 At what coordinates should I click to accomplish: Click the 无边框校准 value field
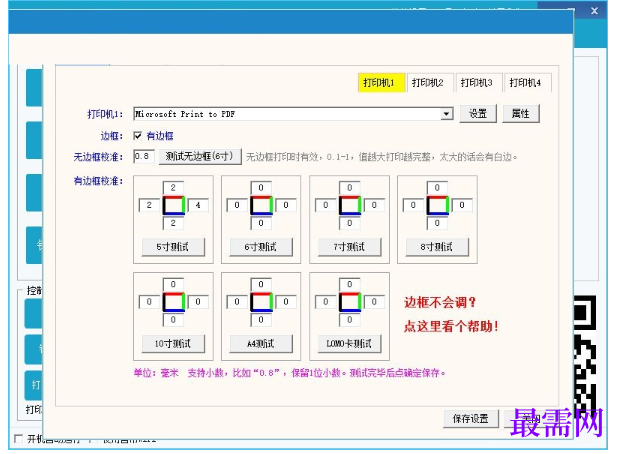coord(144,156)
